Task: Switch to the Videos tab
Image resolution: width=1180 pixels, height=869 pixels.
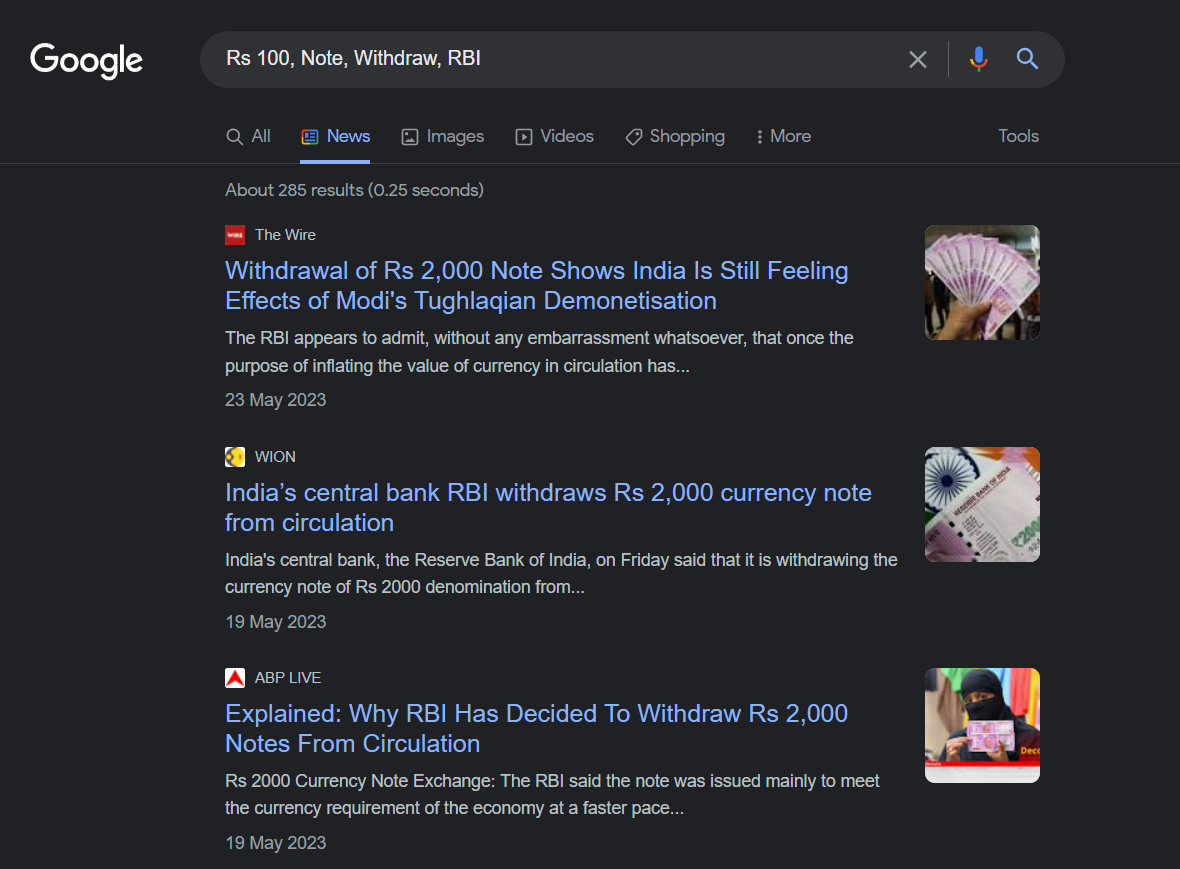Action: pyautogui.click(x=555, y=137)
